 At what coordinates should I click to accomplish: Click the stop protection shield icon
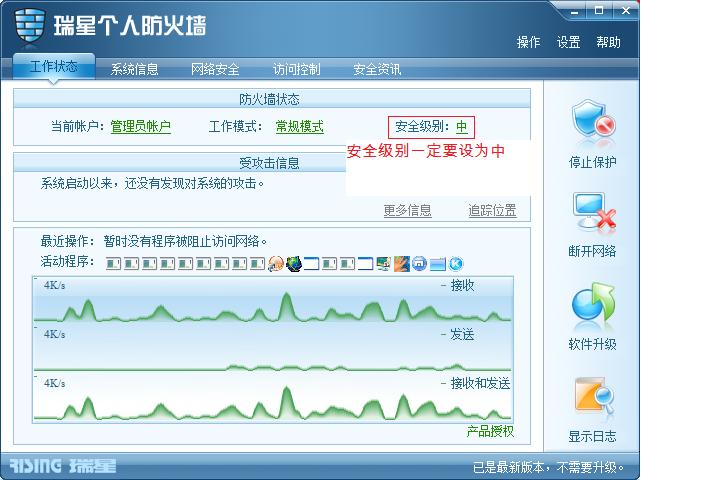(593, 119)
